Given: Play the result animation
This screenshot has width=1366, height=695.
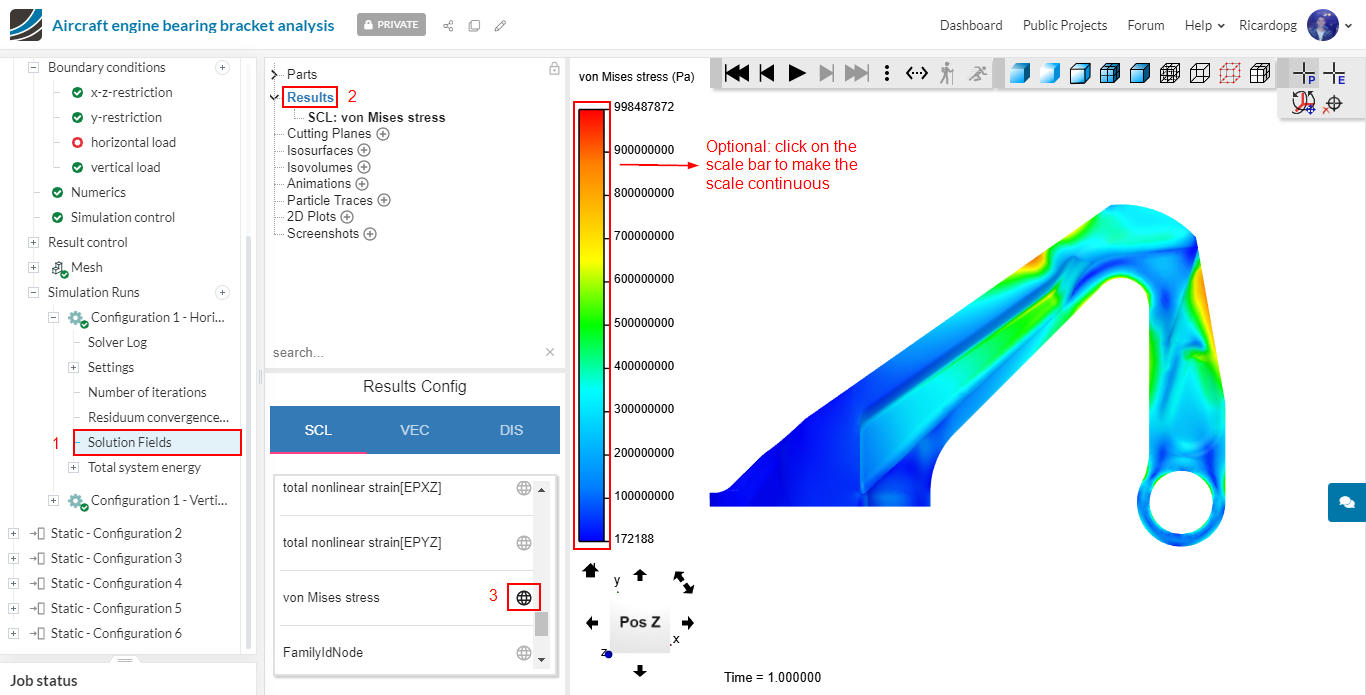Looking at the screenshot, I should [797, 73].
